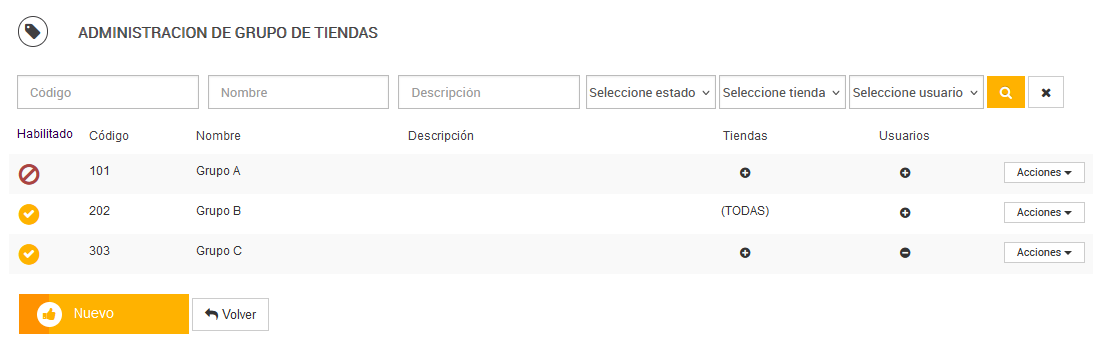Toggle enabled checkmark of Grupo C
Image resolution: width=1093 pixels, height=364 pixels.
point(29,254)
